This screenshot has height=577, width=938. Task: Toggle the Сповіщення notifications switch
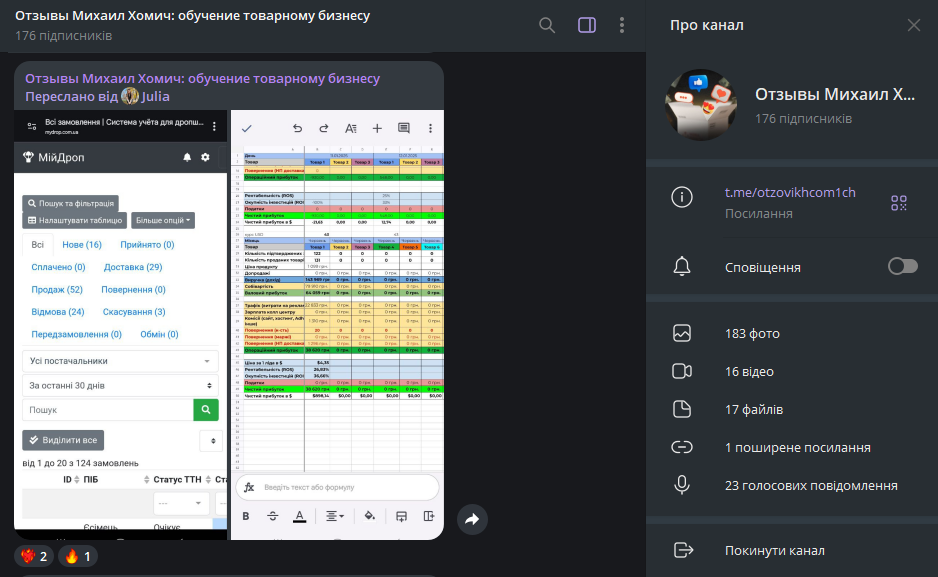pos(902,266)
